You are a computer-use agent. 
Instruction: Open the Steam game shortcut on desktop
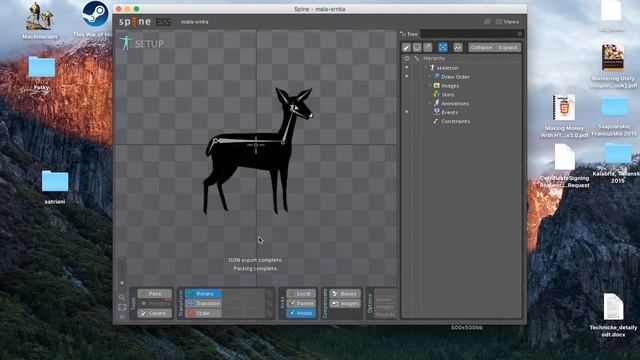[95, 19]
